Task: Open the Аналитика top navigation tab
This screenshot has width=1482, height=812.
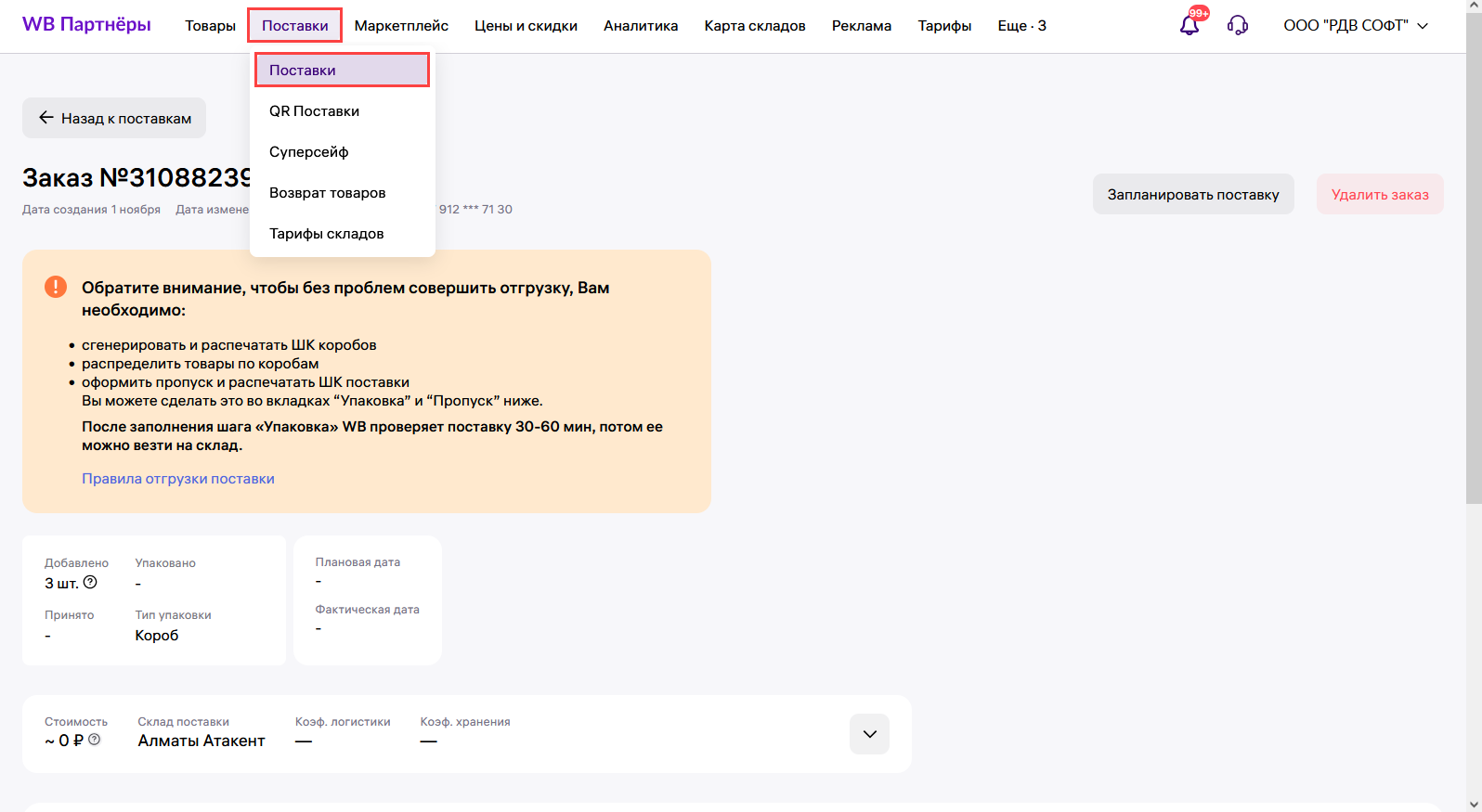Action: 641,25
